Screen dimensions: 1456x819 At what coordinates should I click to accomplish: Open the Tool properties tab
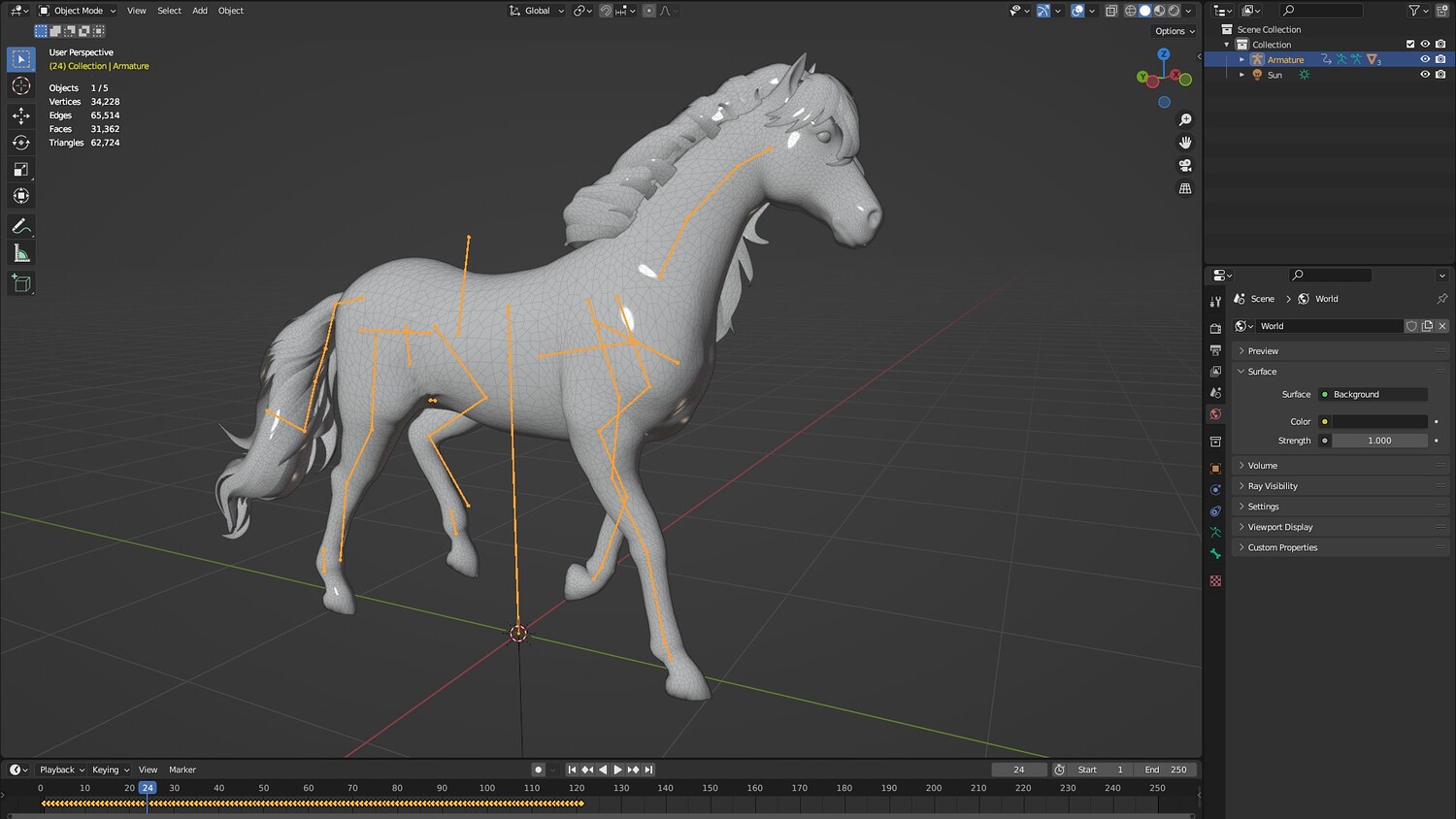tap(1215, 302)
